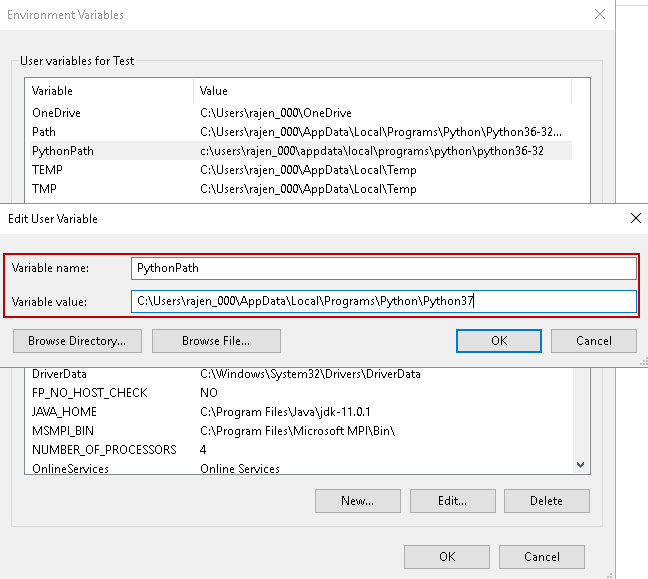Select the NUMBER_OF_PROCESSORS system variable
648x579 pixels.
point(104,450)
